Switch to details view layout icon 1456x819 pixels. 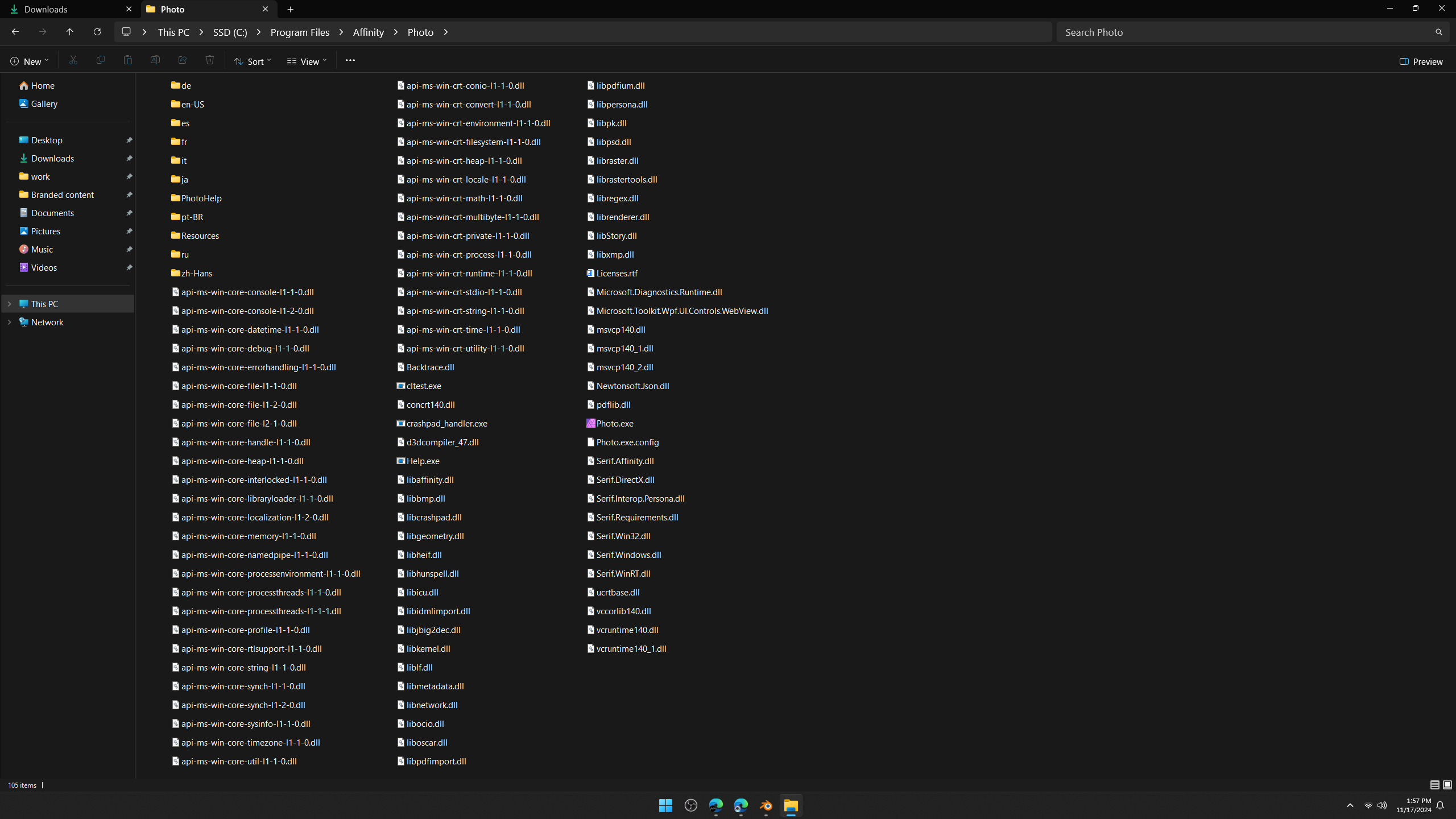click(1435, 785)
